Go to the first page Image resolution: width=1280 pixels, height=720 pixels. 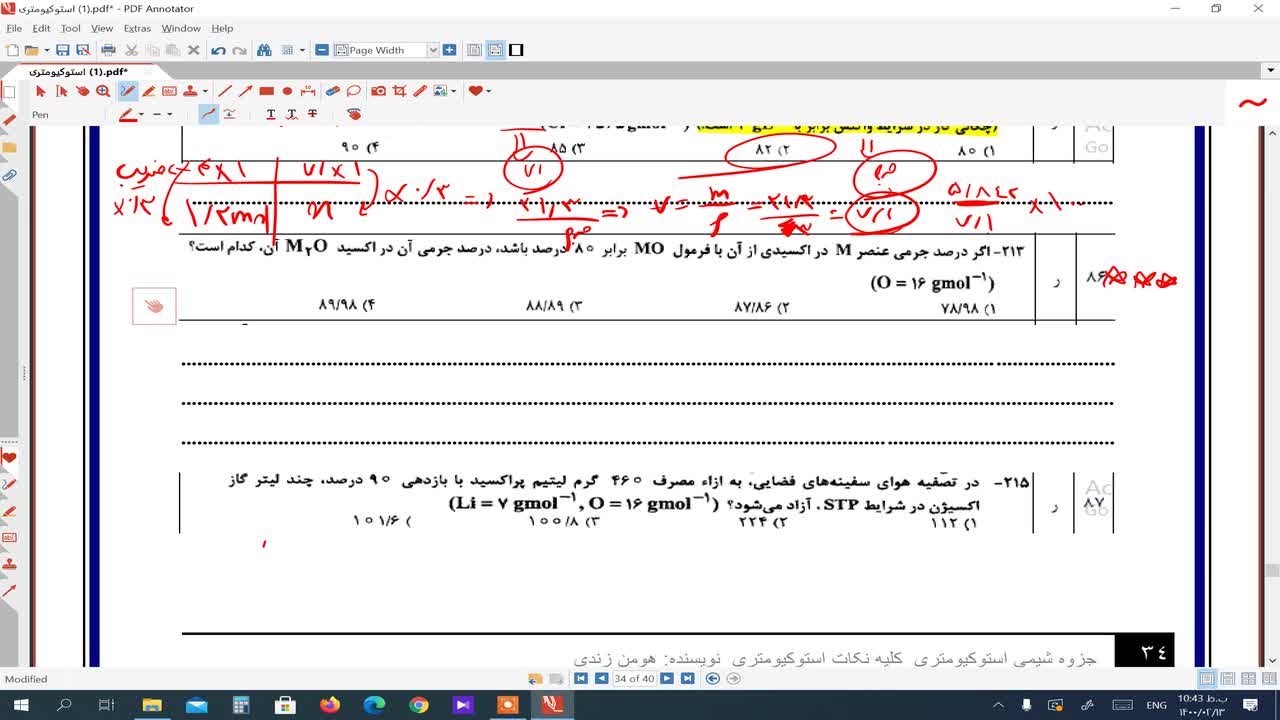click(x=580, y=678)
